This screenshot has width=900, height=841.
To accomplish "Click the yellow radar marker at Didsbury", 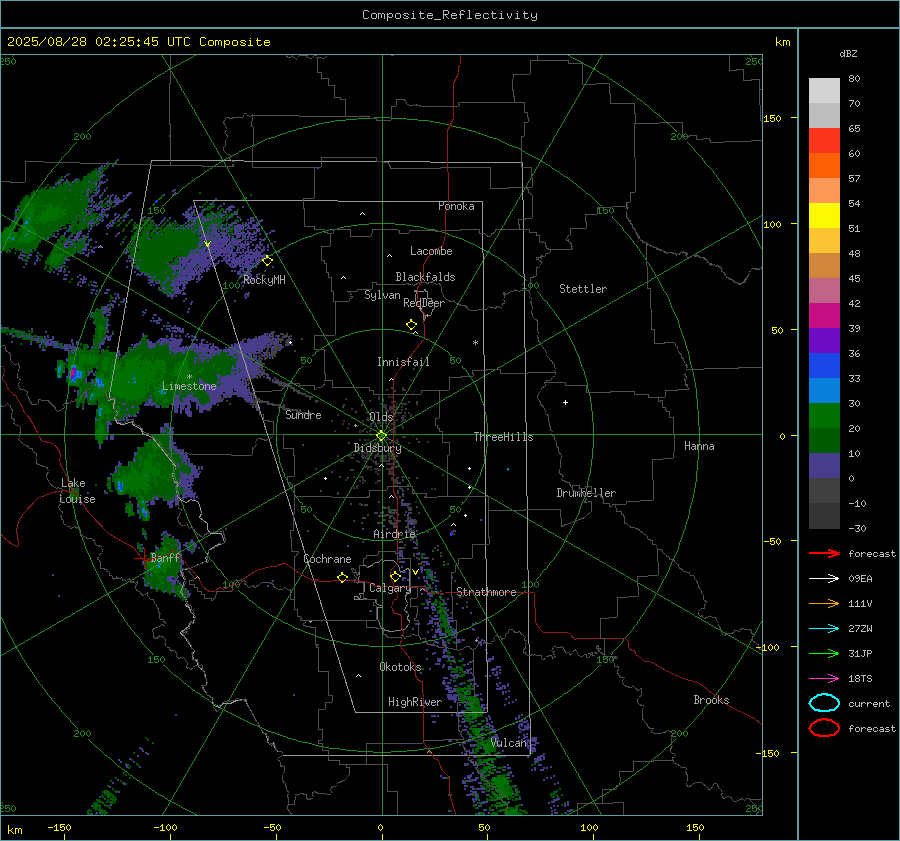I will click(x=381, y=436).
